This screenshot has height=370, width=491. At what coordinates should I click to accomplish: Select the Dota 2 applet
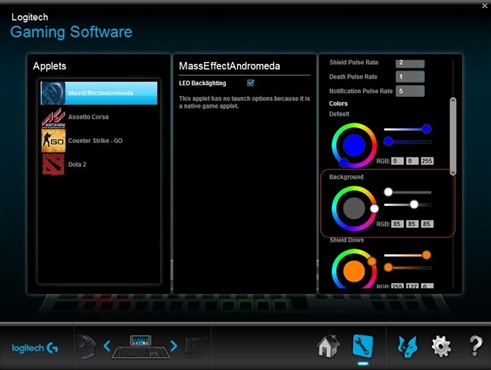(x=99, y=164)
